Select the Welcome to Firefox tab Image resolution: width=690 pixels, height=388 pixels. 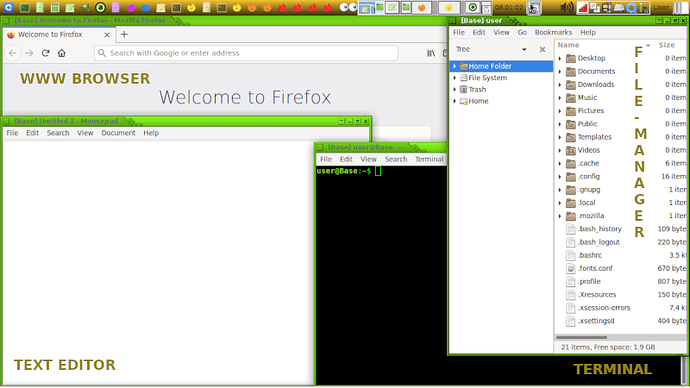[x=59, y=34]
